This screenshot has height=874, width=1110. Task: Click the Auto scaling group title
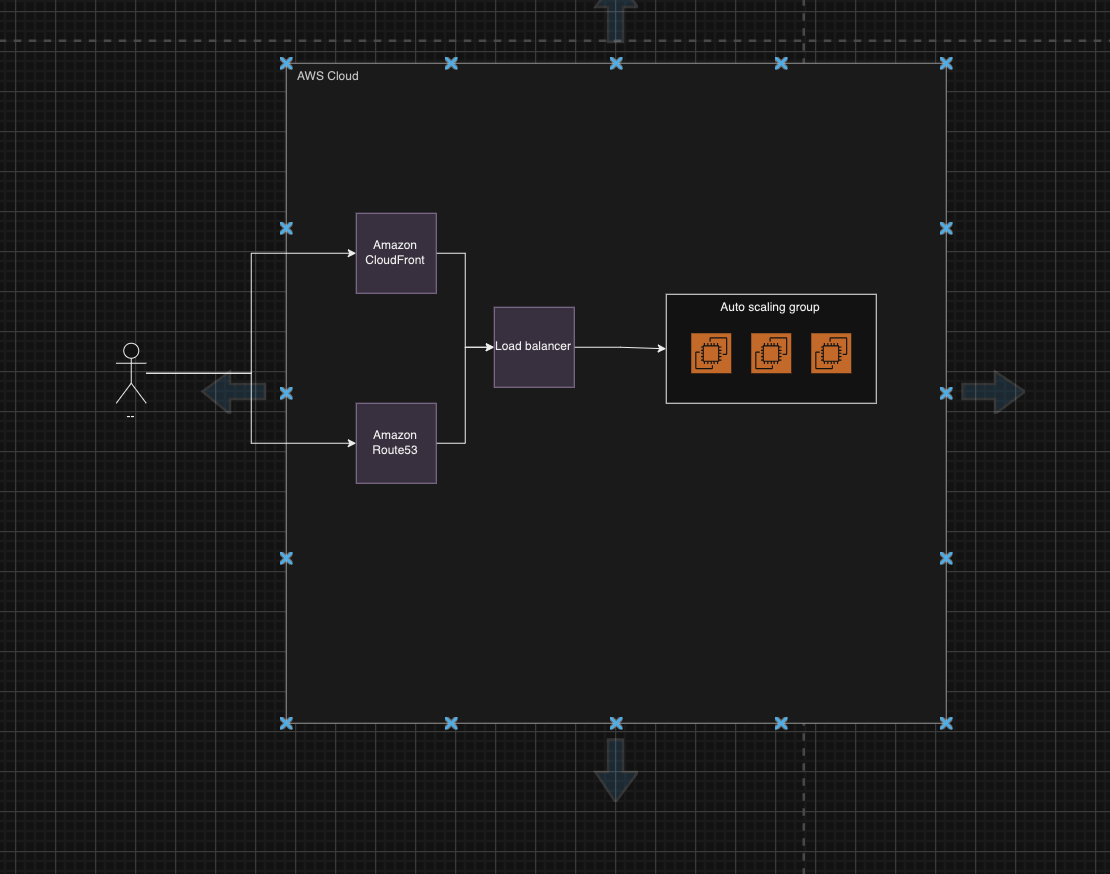click(770, 307)
